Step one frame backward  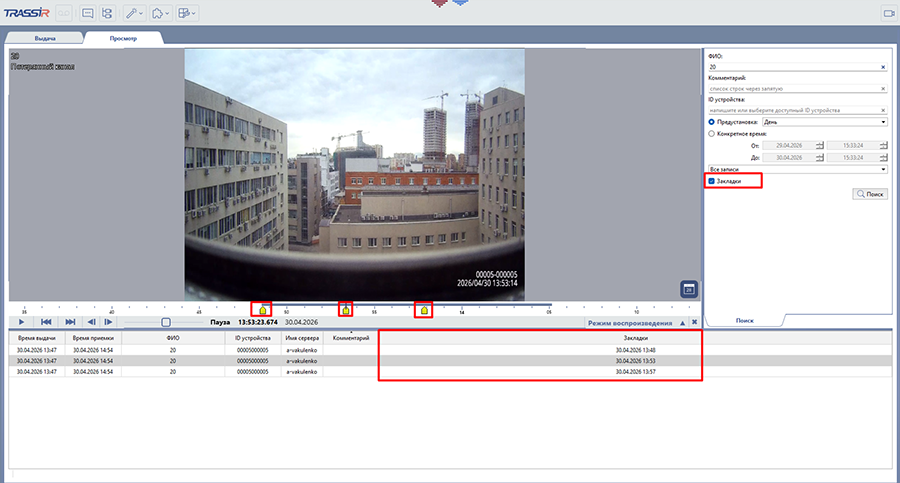click(91, 322)
